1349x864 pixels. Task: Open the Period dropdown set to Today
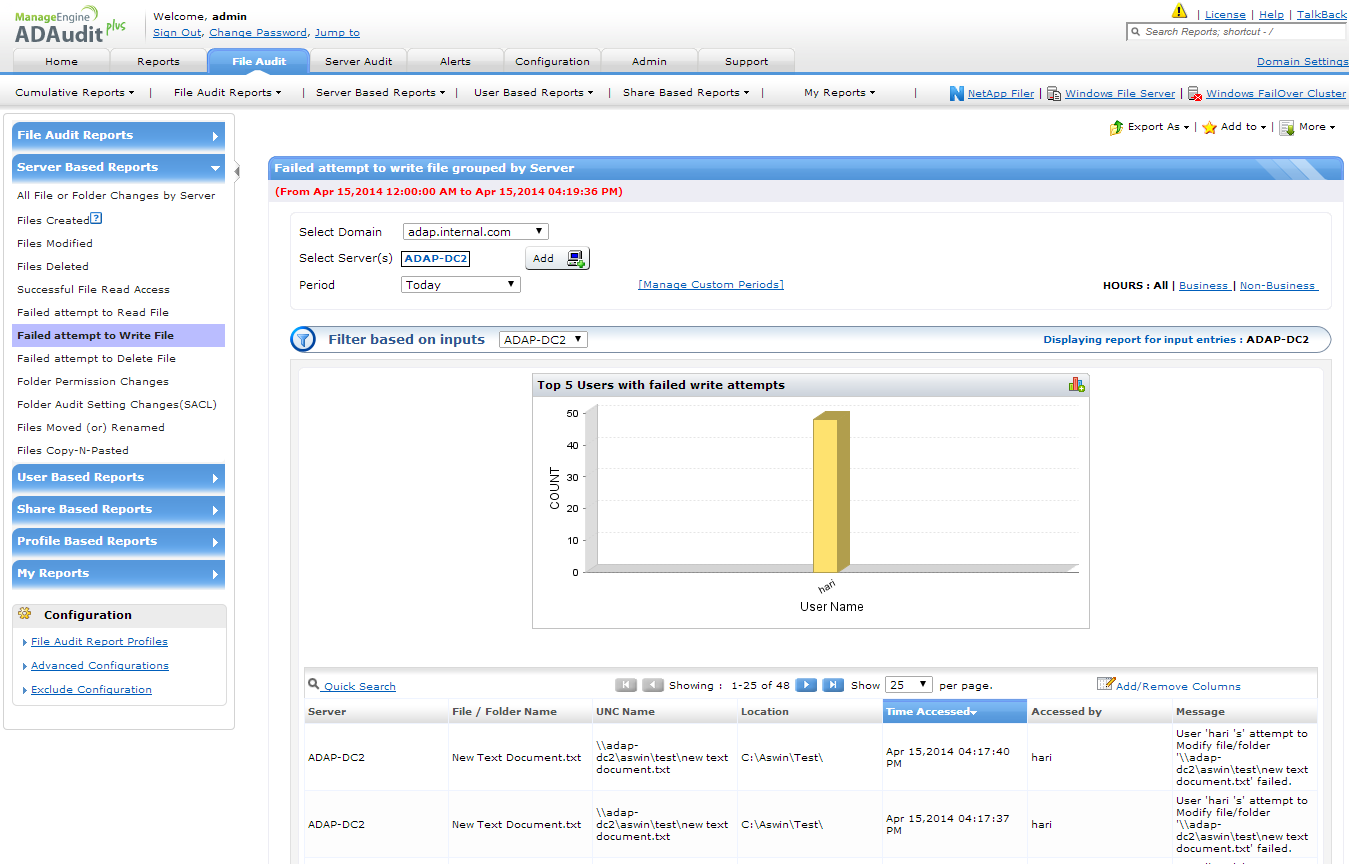click(461, 285)
